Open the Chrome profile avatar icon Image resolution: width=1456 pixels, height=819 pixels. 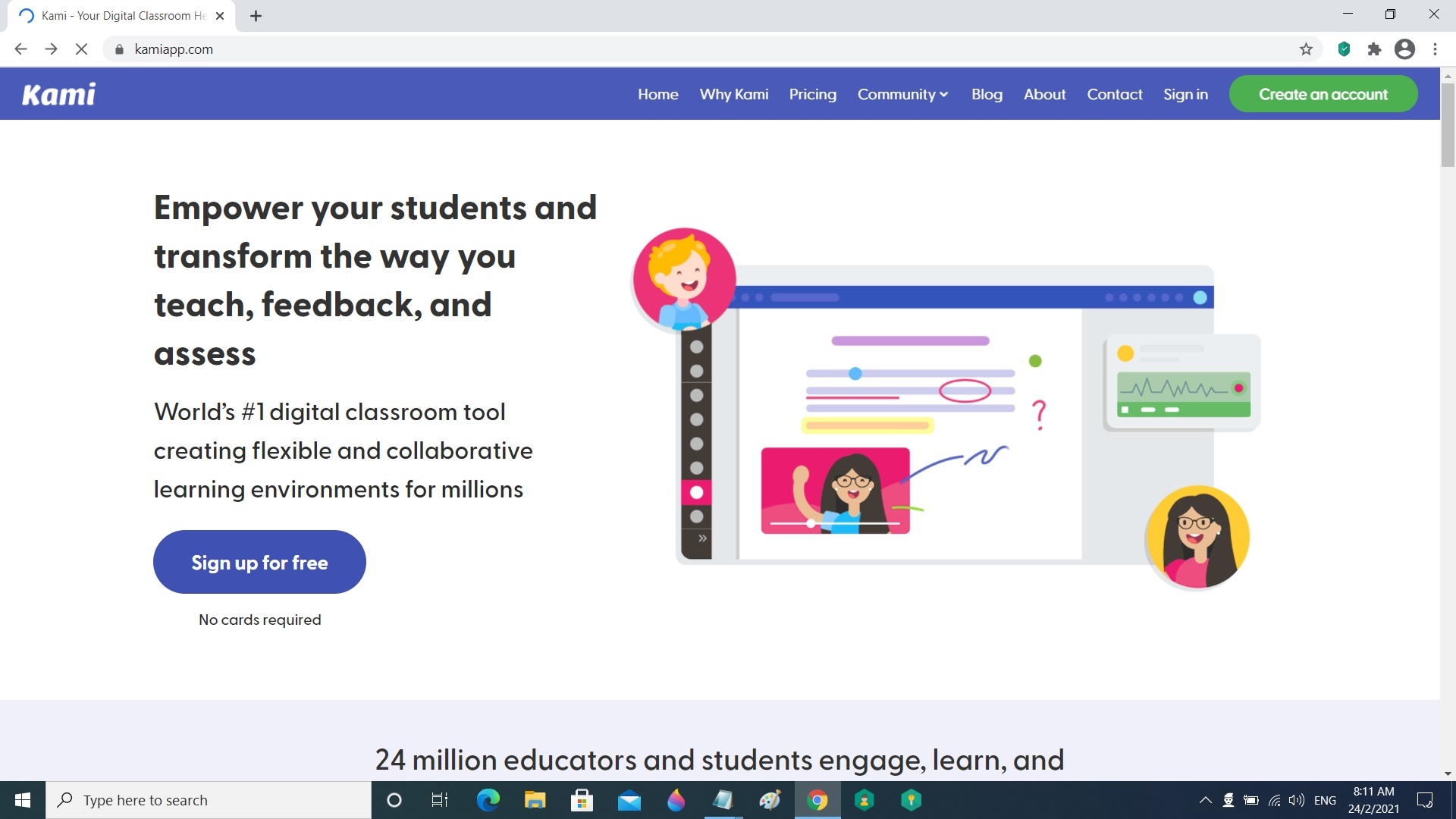tap(1404, 49)
